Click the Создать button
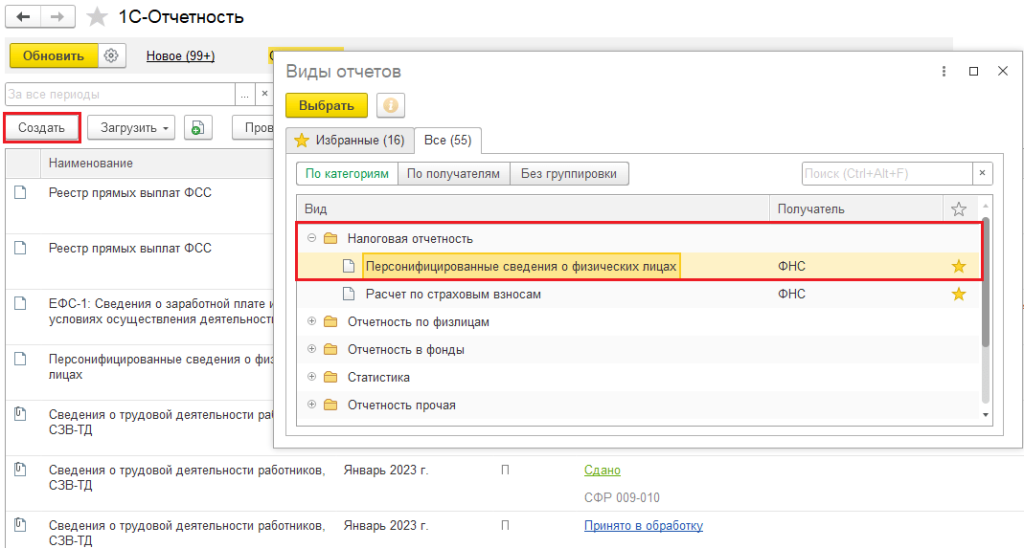The width and height of the screenshot is (1024, 548). pyautogui.click(x=42, y=128)
